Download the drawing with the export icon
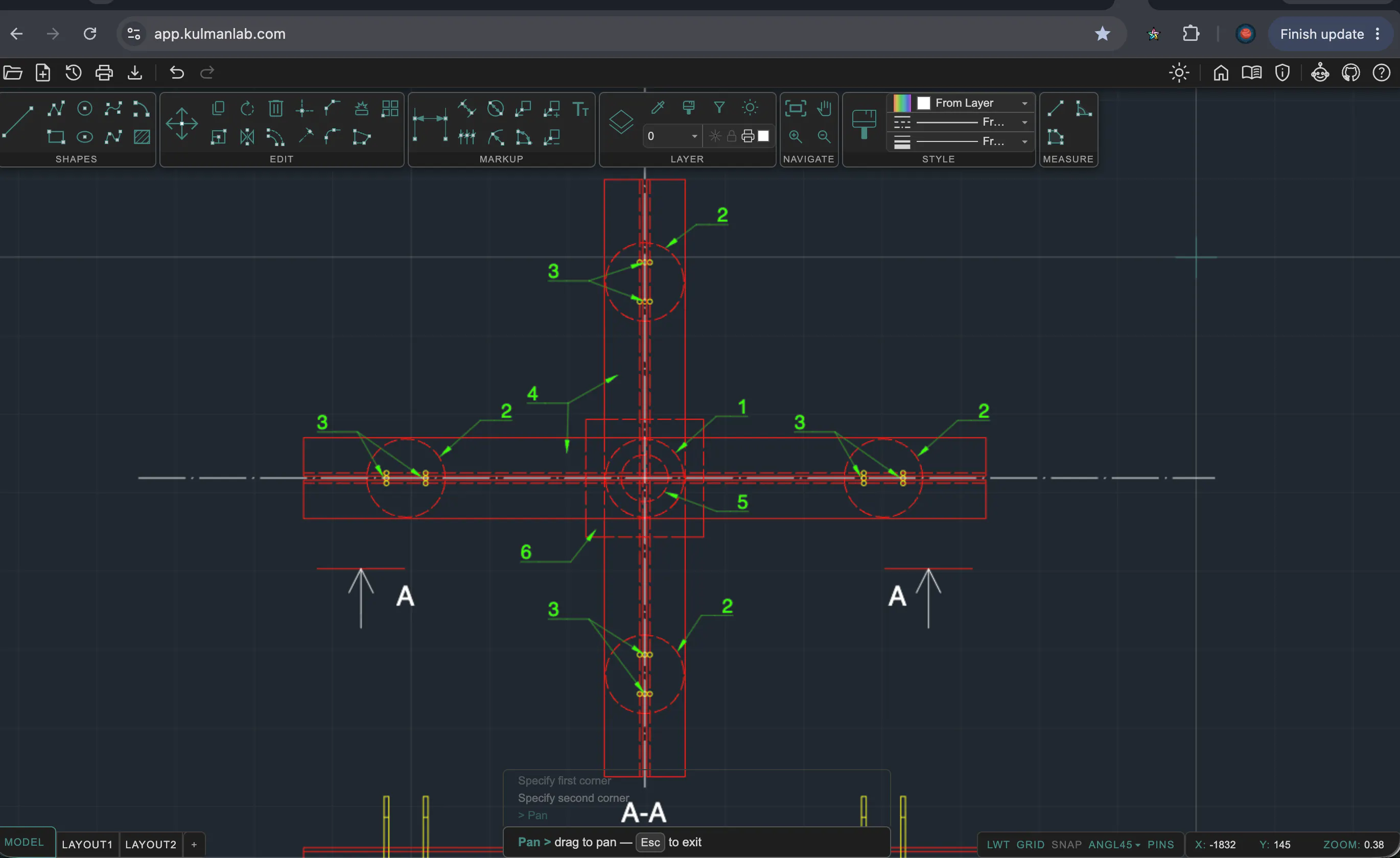Screen dimensions: 1400x858 pyautogui.click(x=135, y=73)
